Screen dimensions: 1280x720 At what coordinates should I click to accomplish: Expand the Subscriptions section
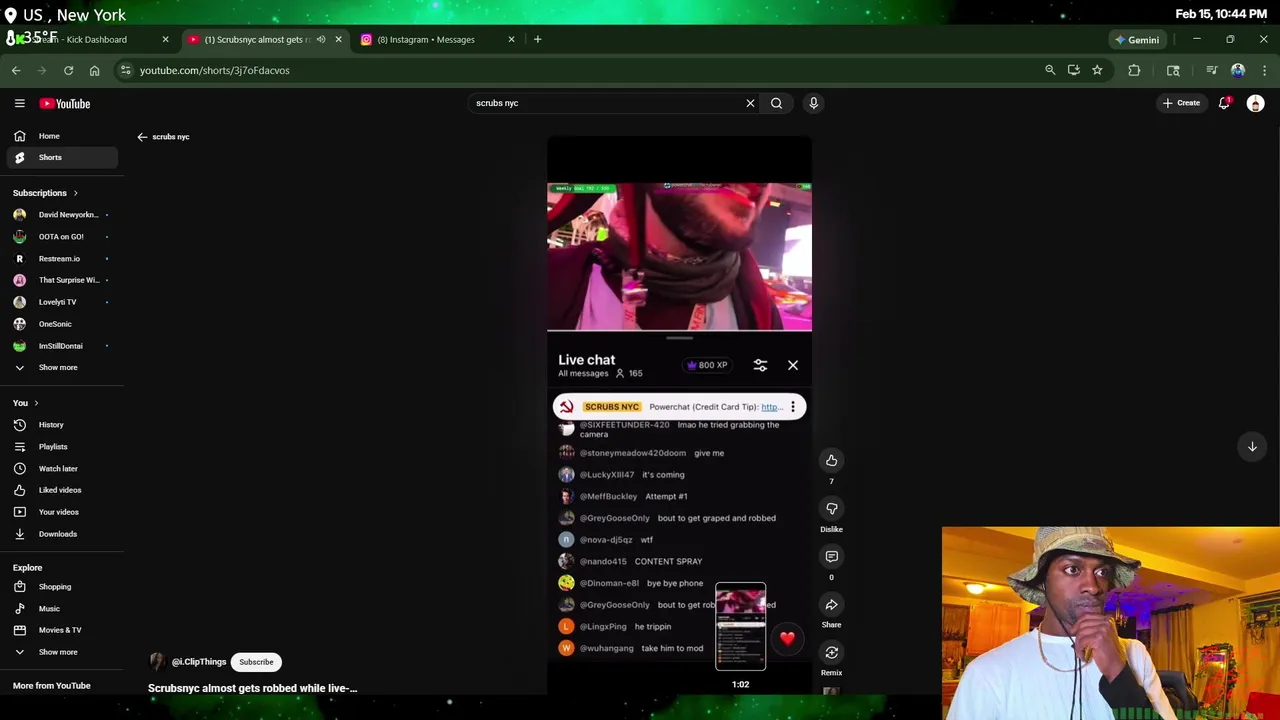tap(46, 193)
